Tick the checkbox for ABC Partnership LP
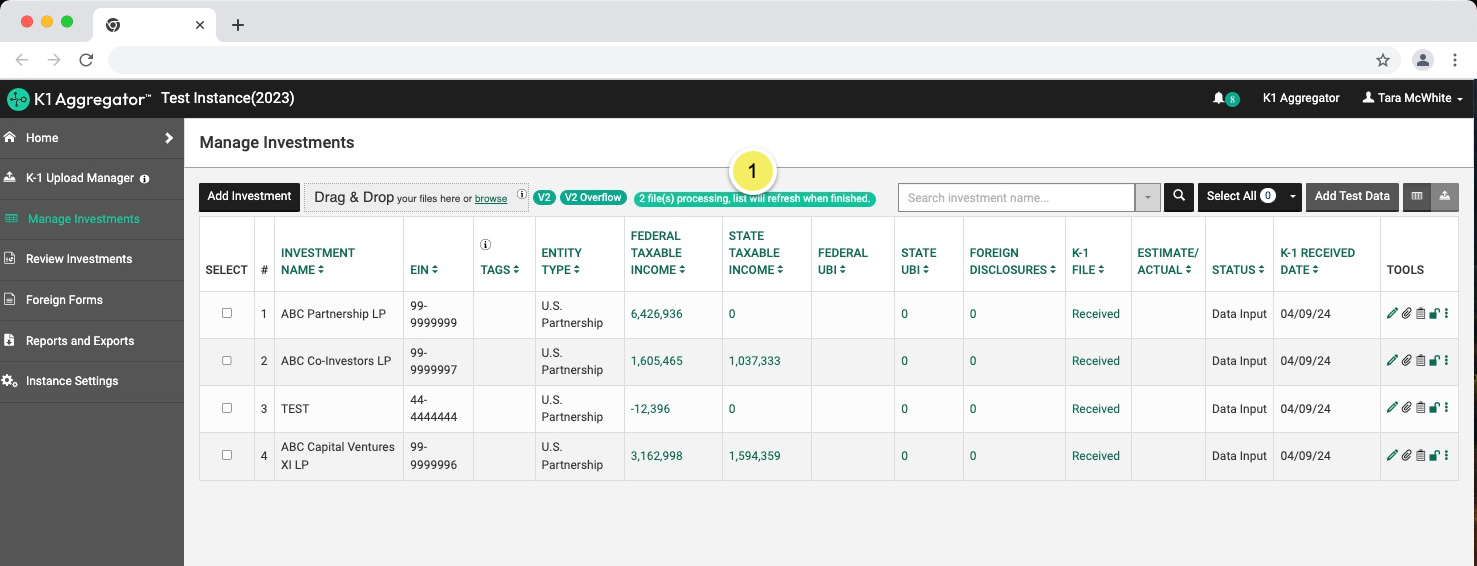Viewport: 1477px width, 566px height. click(227, 313)
